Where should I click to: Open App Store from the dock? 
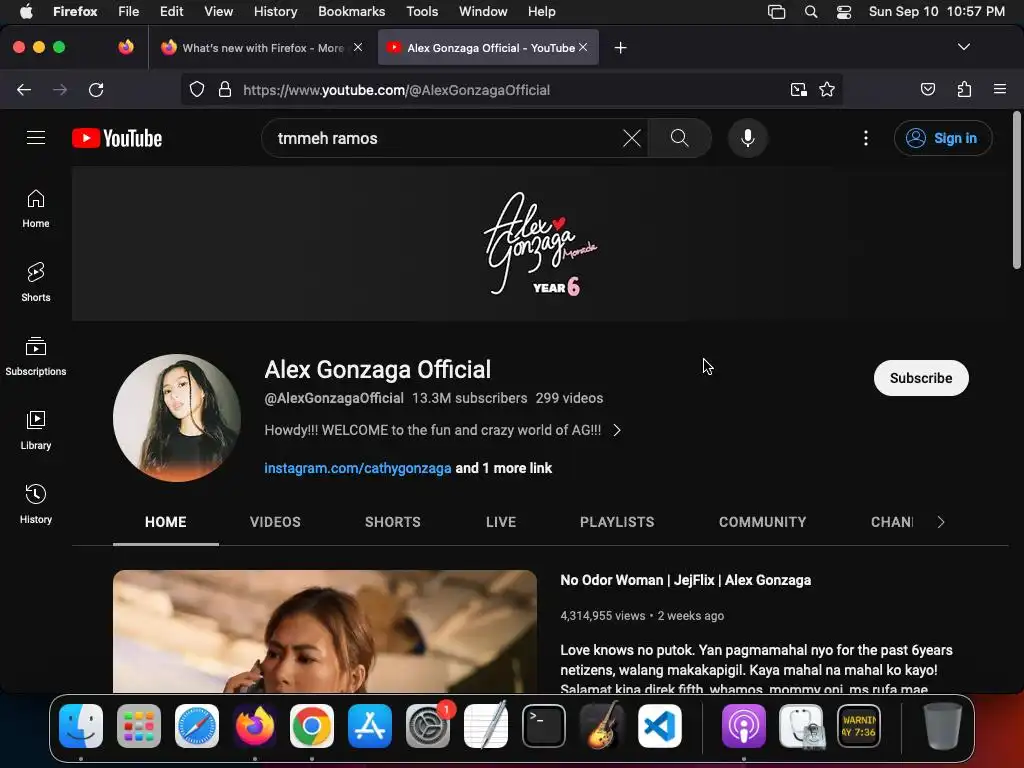click(x=370, y=726)
